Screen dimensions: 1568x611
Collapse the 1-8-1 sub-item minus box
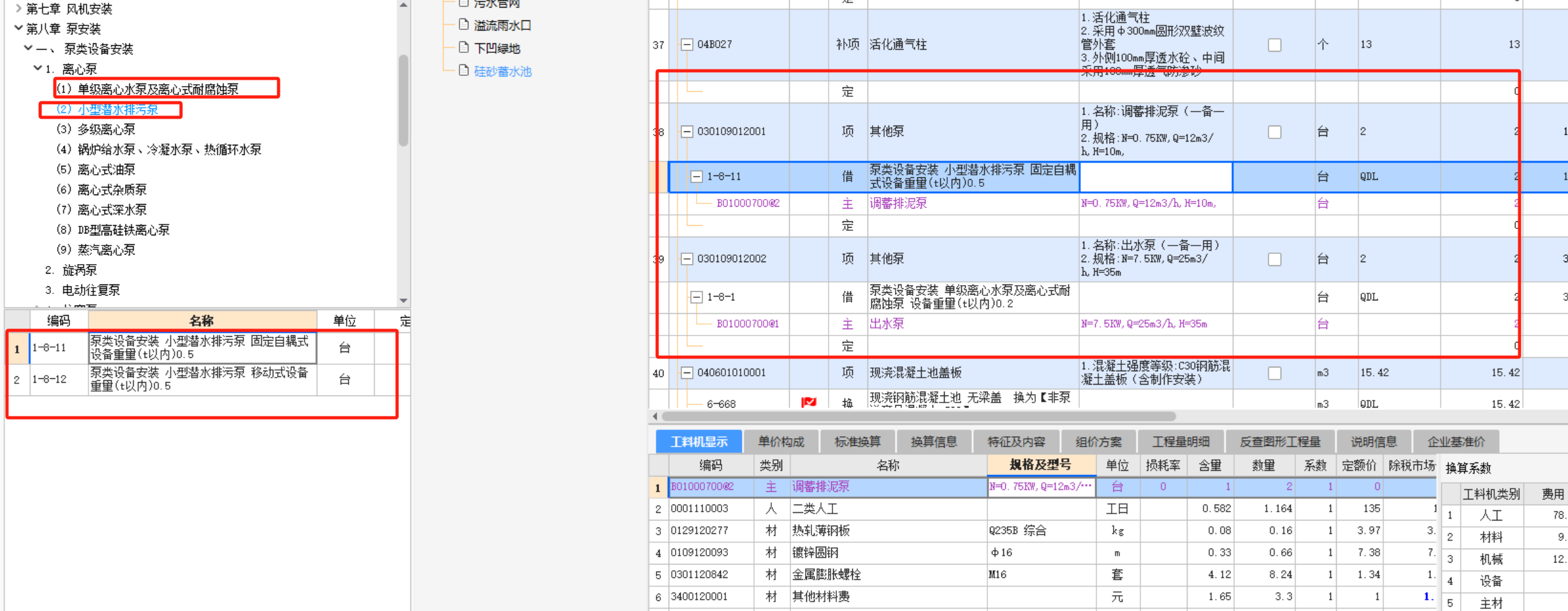[x=697, y=297]
